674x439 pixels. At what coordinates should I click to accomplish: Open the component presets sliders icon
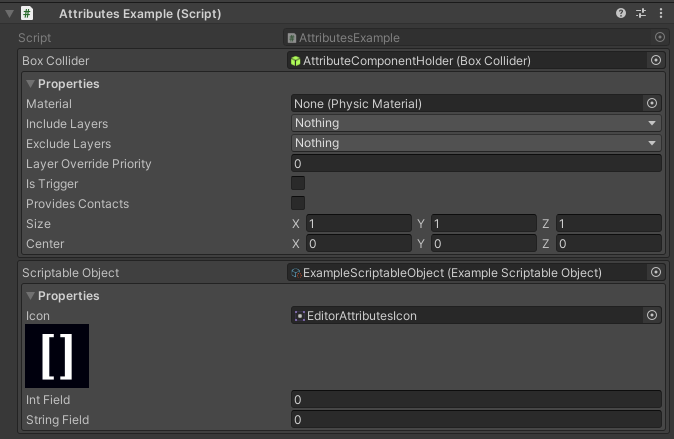641,13
